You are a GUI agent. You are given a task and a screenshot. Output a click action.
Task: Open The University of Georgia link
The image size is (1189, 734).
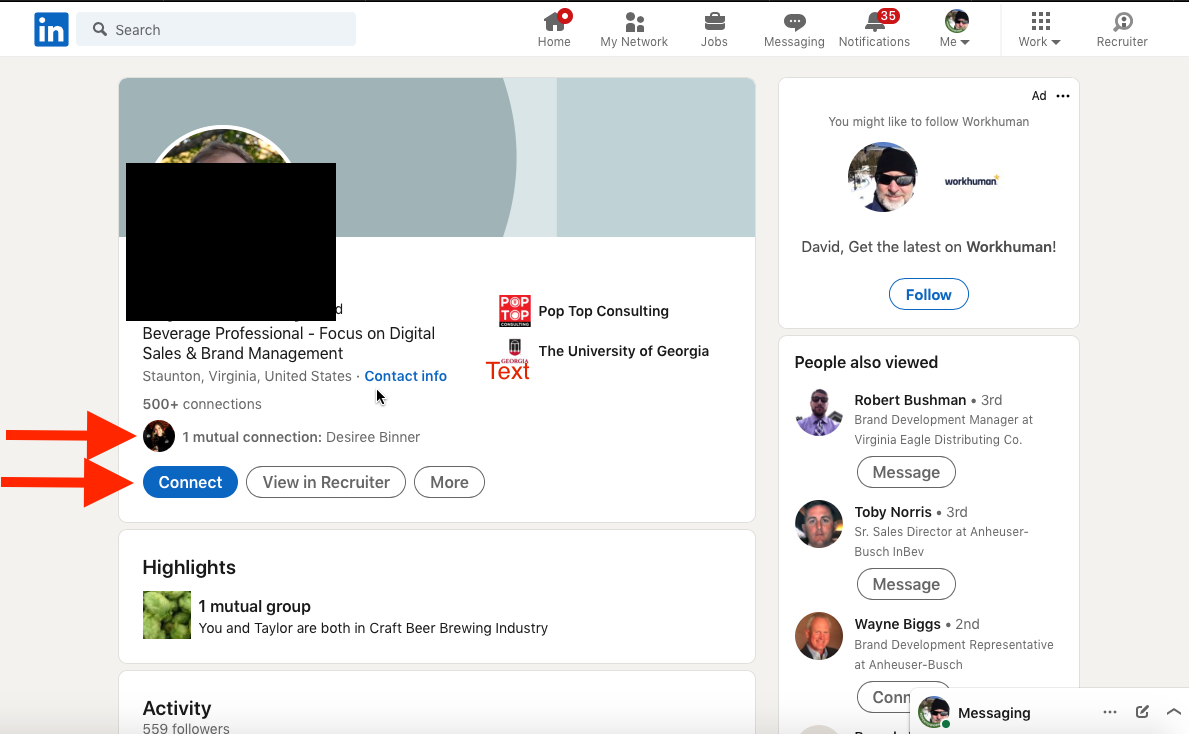(623, 351)
